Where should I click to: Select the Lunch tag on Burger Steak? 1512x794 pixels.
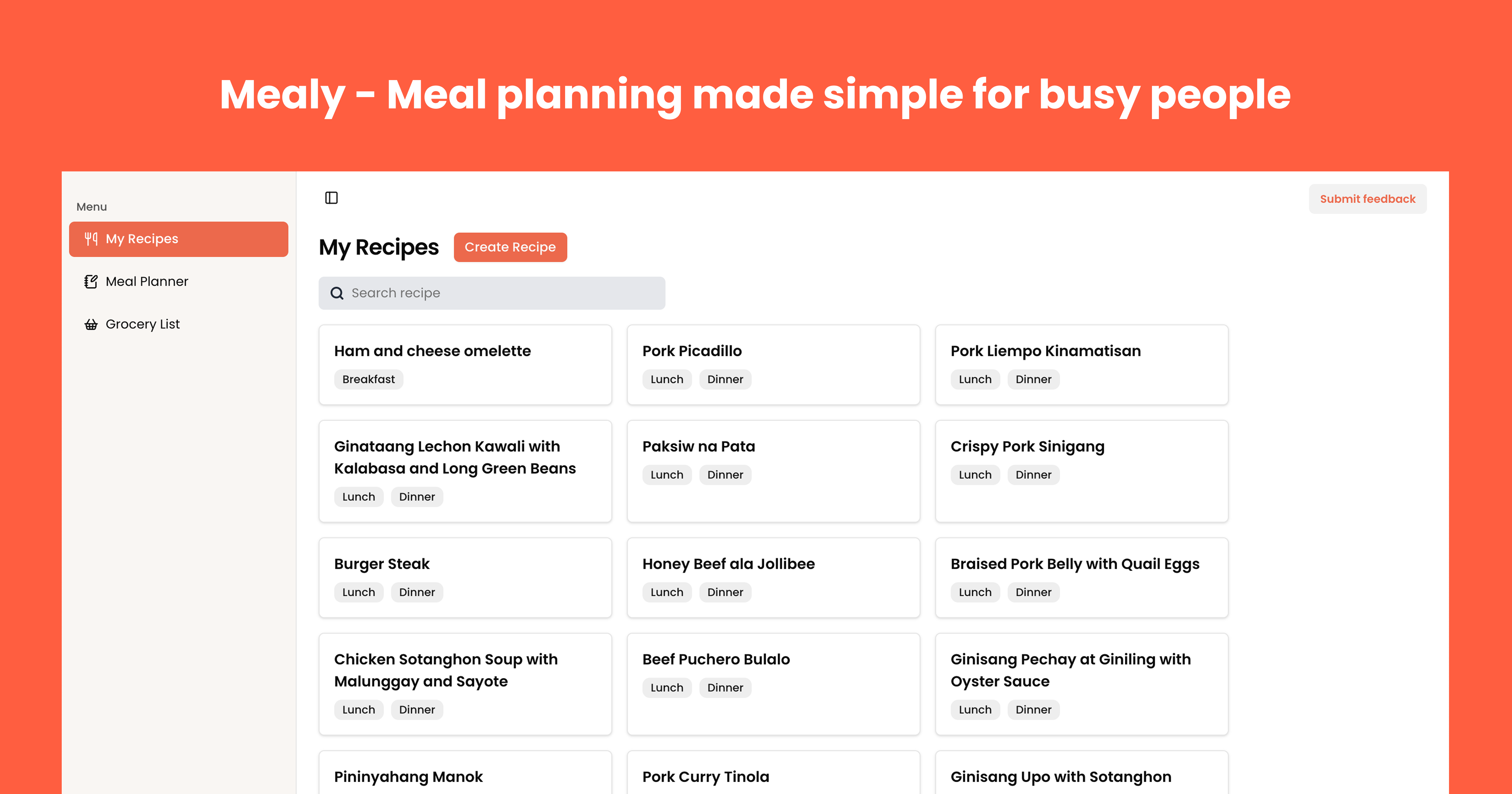coord(359,592)
